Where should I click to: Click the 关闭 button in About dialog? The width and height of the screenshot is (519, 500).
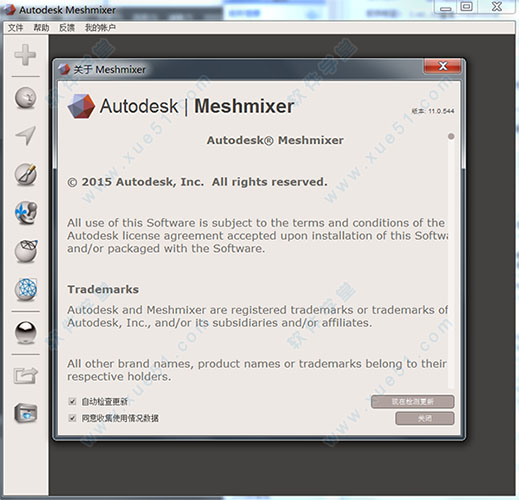pyautogui.click(x=425, y=418)
